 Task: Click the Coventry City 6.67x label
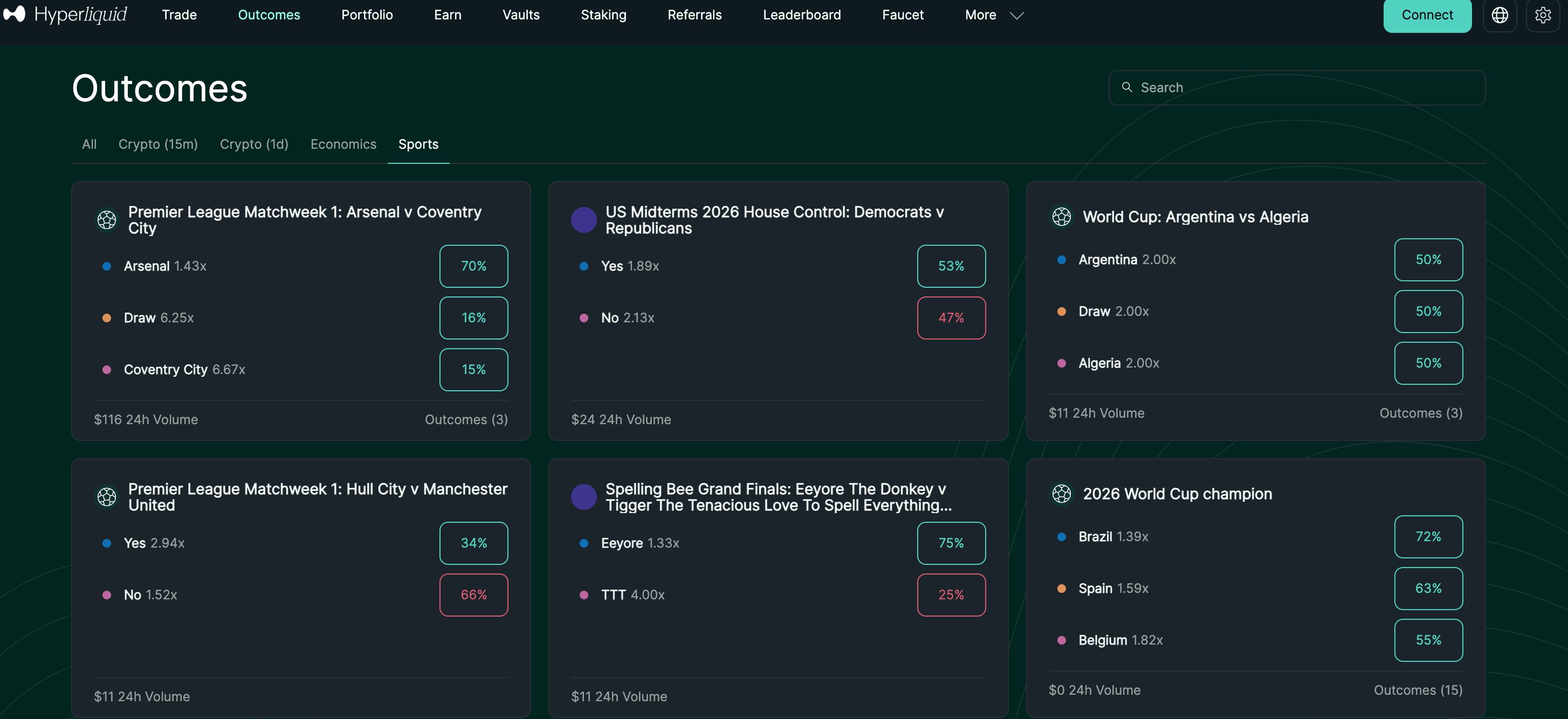184,369
